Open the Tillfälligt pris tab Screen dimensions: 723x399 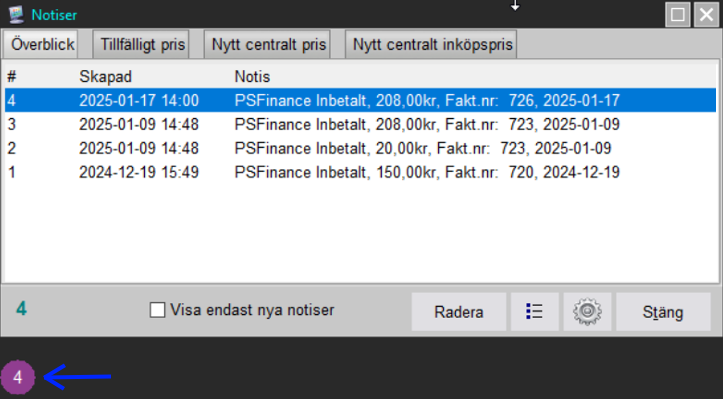141,44
